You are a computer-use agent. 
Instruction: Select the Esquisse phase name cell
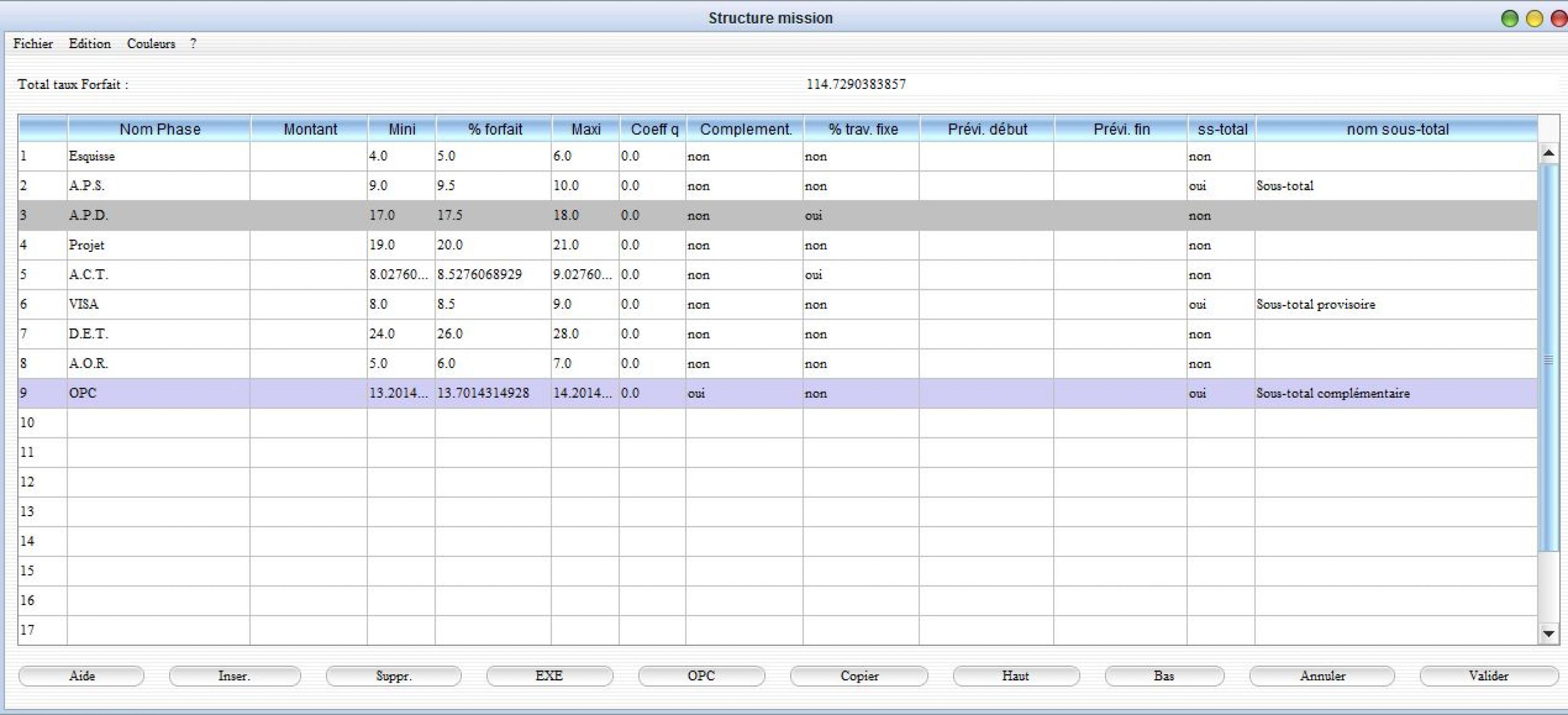point(159,156)
